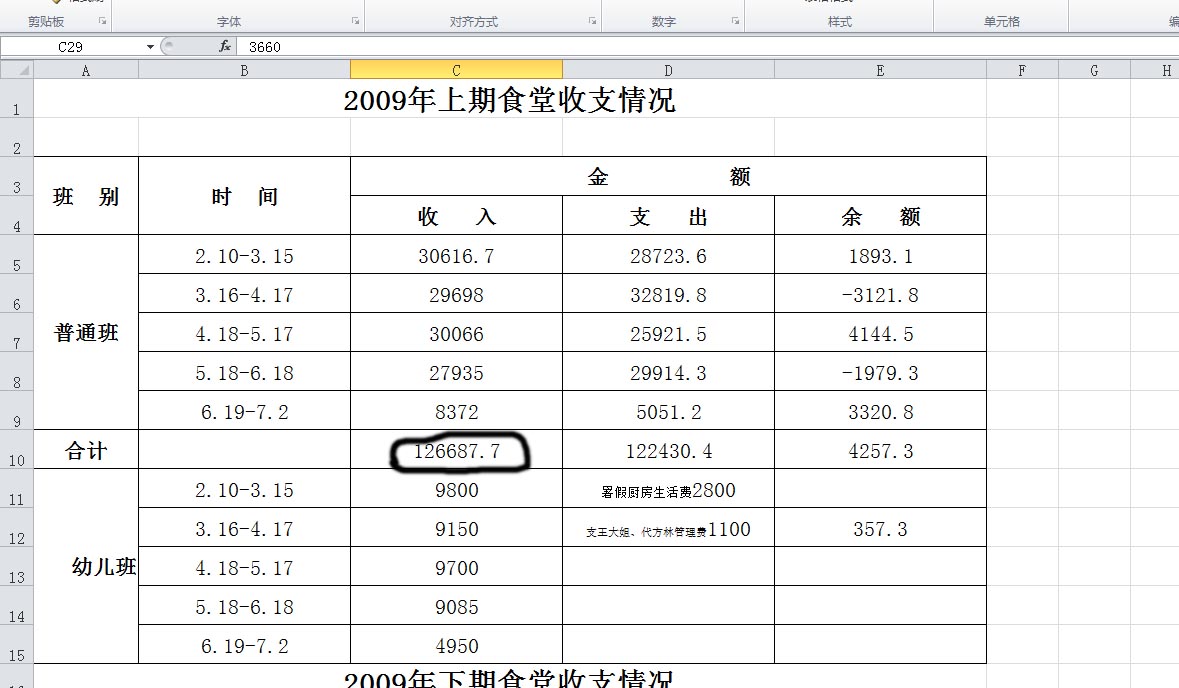The height and width of the screenshot is (688, 1179).
Task: Click the title cell 2009年上期食堂收支情况
Action: tap(509, 100)
